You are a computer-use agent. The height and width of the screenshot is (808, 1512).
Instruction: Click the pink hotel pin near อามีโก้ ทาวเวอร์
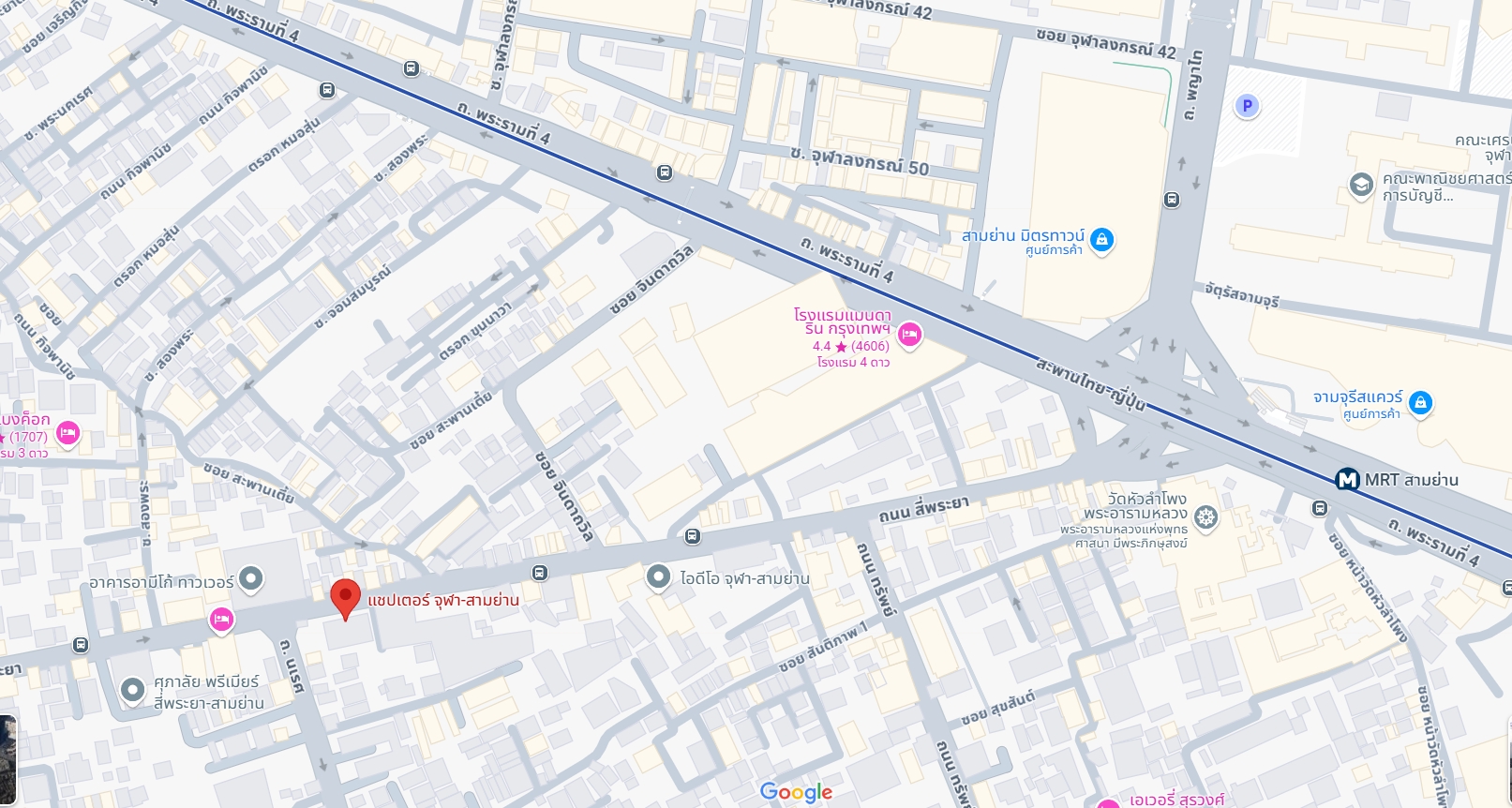221,620
